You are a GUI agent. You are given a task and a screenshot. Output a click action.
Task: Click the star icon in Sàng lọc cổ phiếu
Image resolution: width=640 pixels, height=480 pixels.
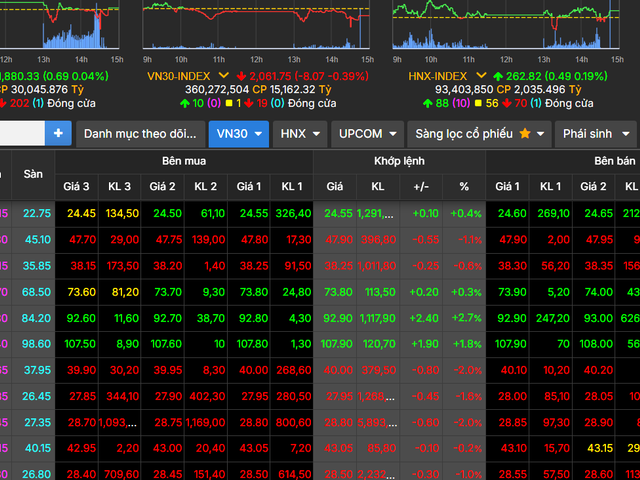[x=525, y=134]
